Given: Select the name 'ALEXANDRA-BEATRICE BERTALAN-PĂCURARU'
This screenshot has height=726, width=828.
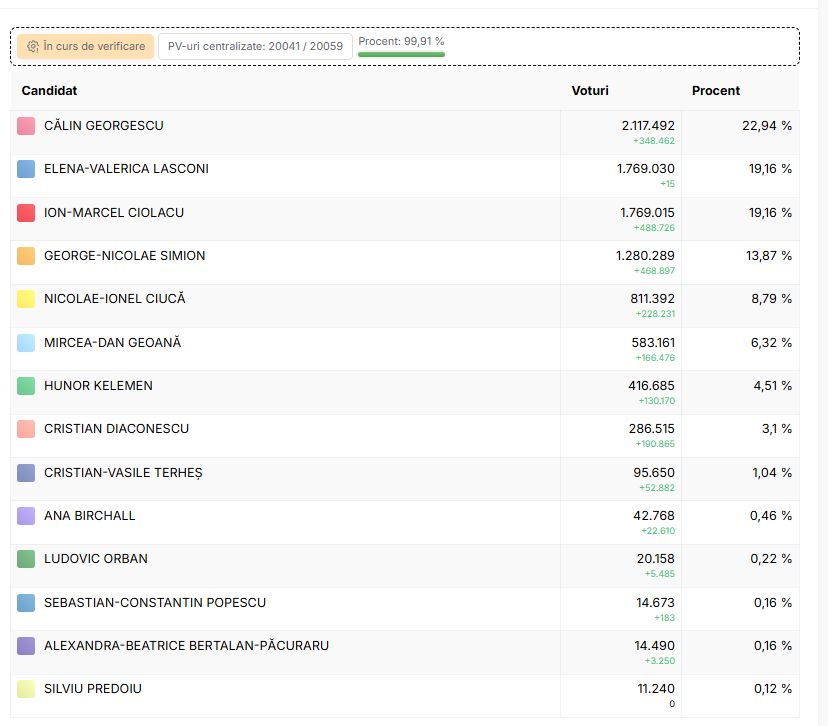Looking at the screenshot, I should (x=186, y=645).
